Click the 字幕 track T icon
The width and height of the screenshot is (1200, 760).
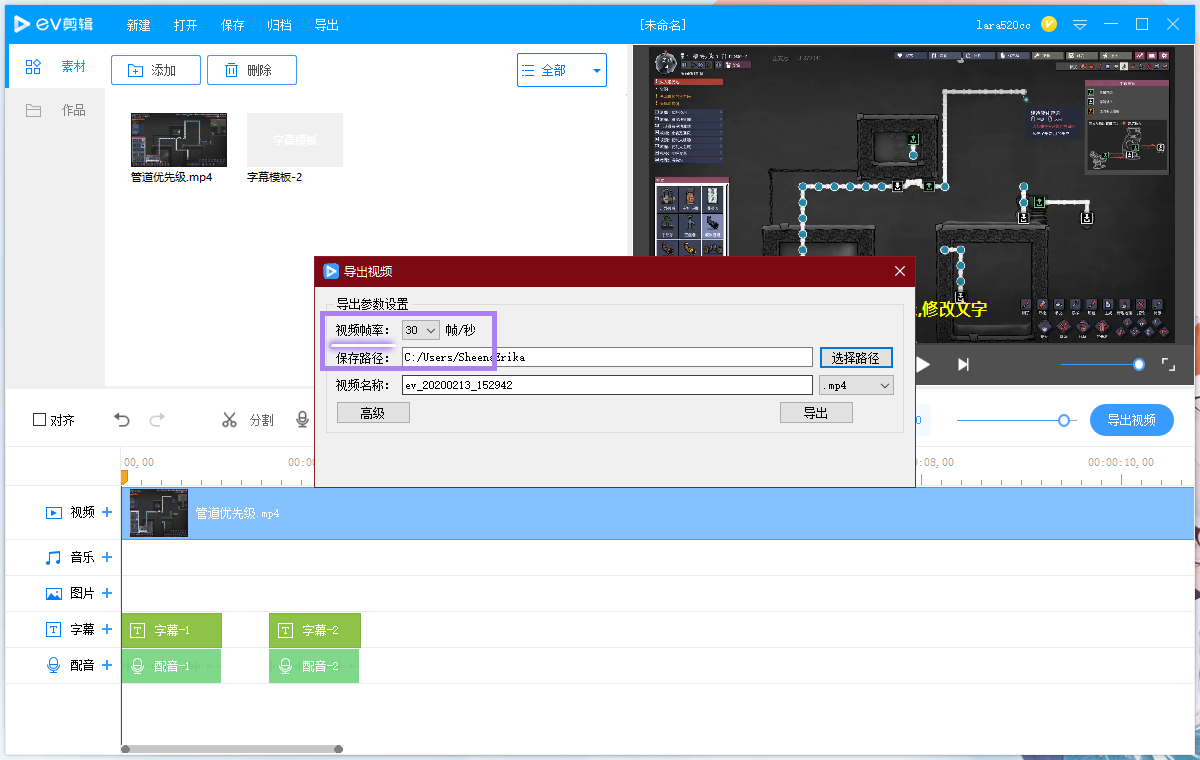click(x=54, y=629)
